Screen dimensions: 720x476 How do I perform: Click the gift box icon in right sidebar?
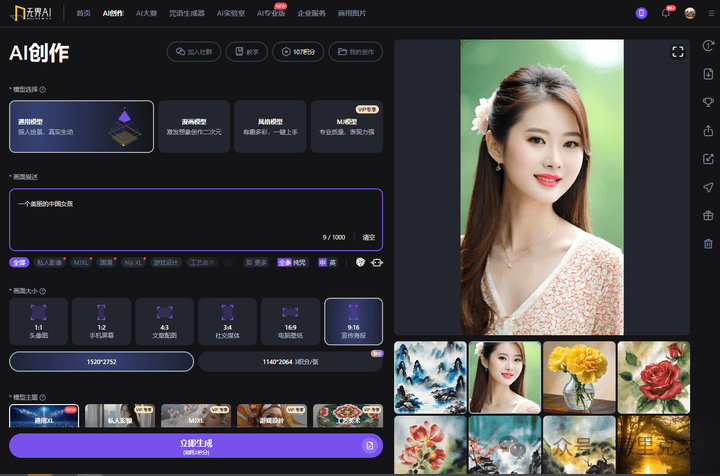tap(708, 215)
